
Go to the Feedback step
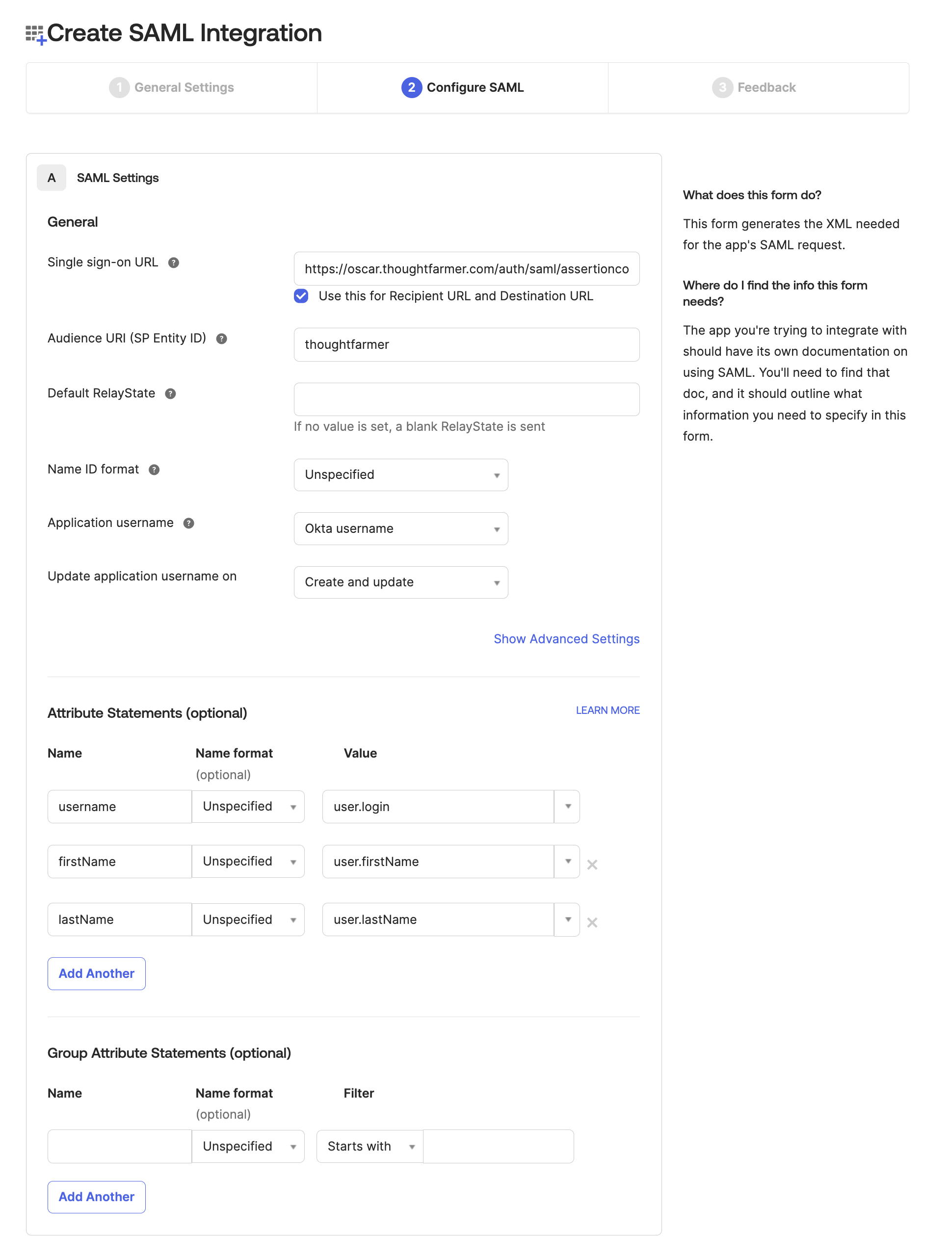coord(754,87)
